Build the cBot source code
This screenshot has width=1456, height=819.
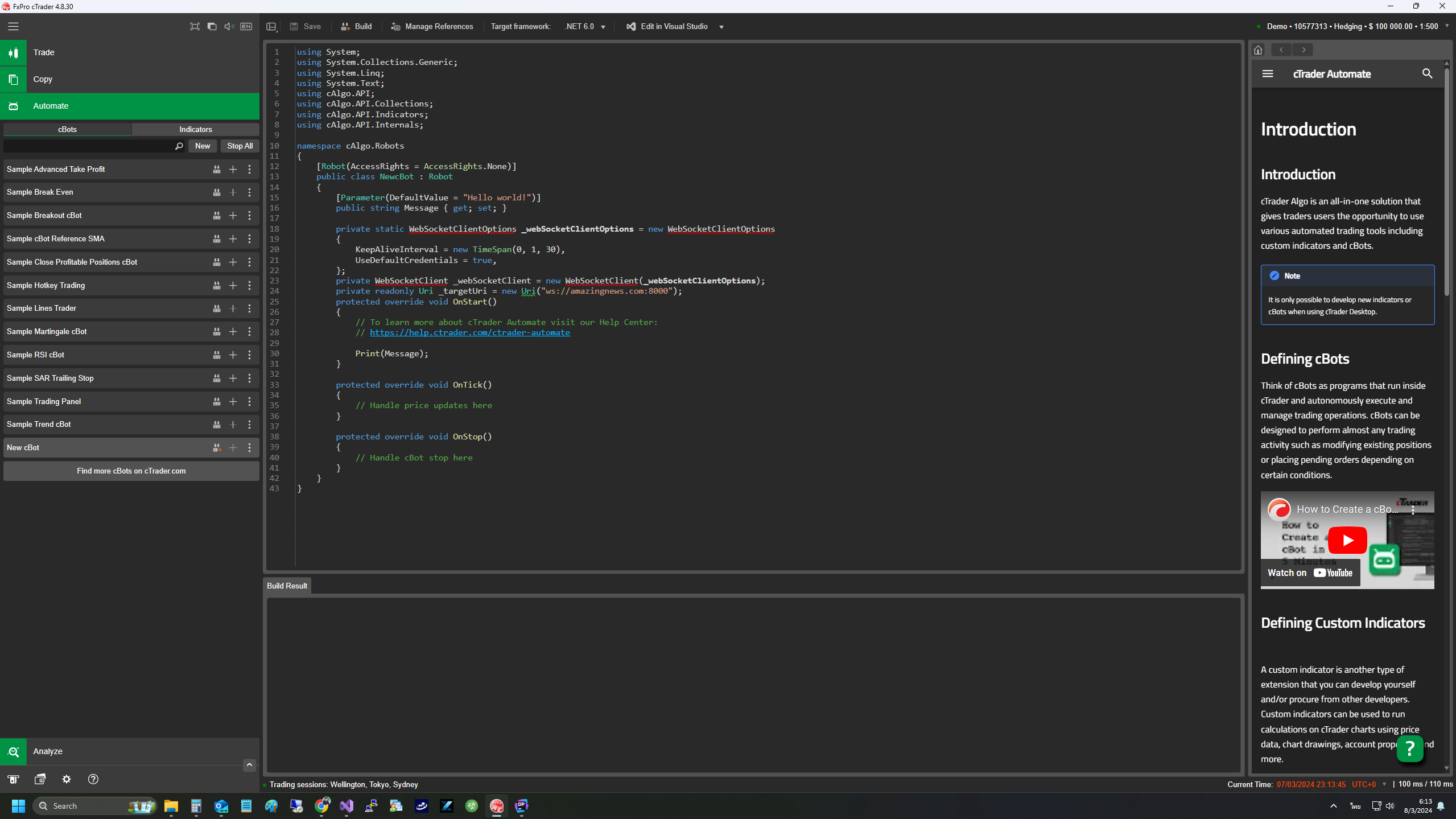point(357,27)
